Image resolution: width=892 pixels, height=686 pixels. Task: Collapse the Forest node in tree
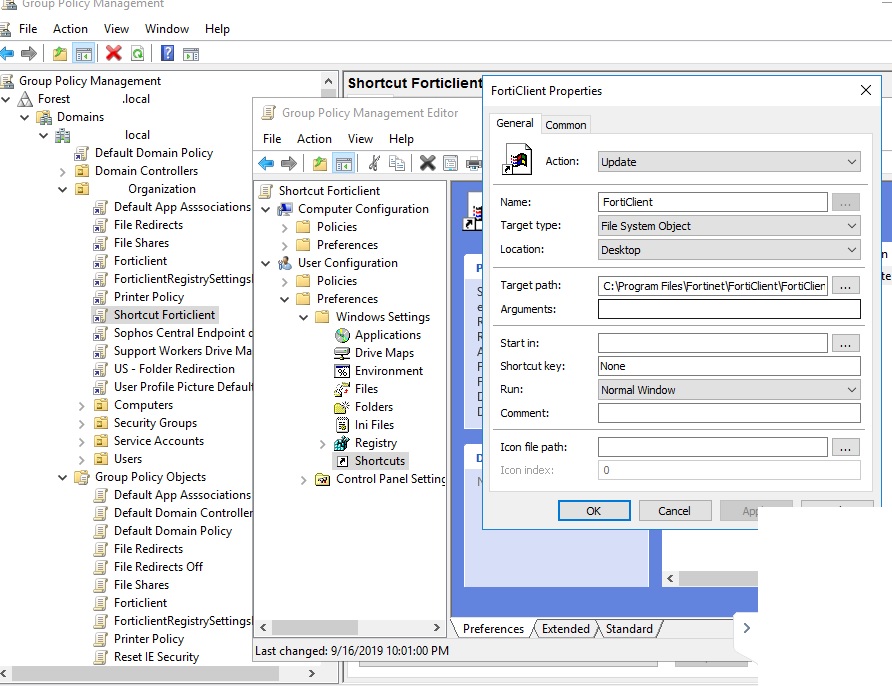6,100
